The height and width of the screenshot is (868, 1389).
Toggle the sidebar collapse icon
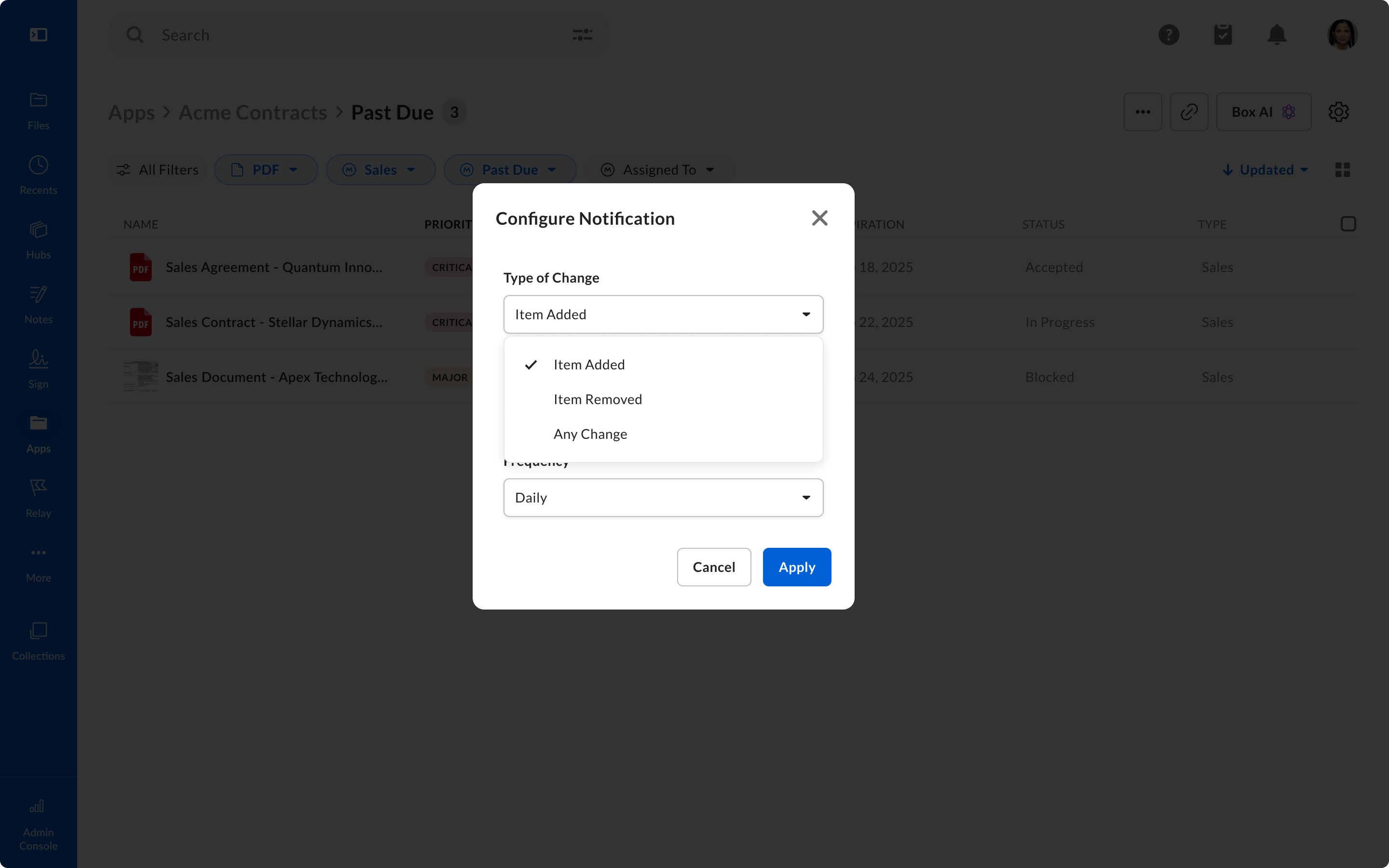point(39,35)
